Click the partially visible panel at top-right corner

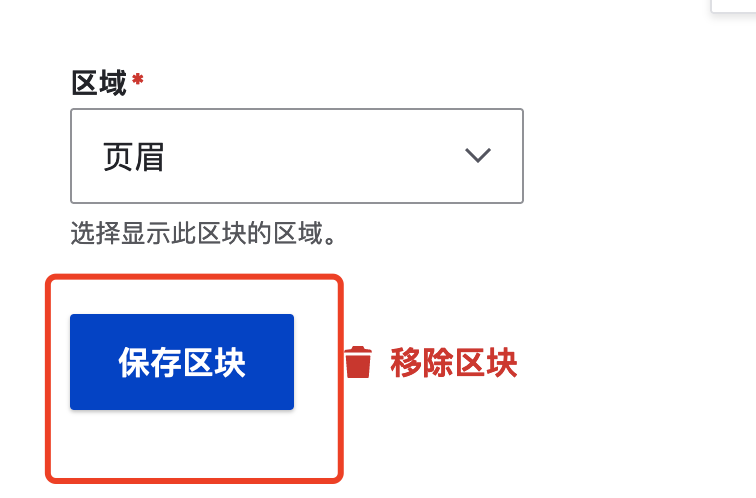click(733, 6)
